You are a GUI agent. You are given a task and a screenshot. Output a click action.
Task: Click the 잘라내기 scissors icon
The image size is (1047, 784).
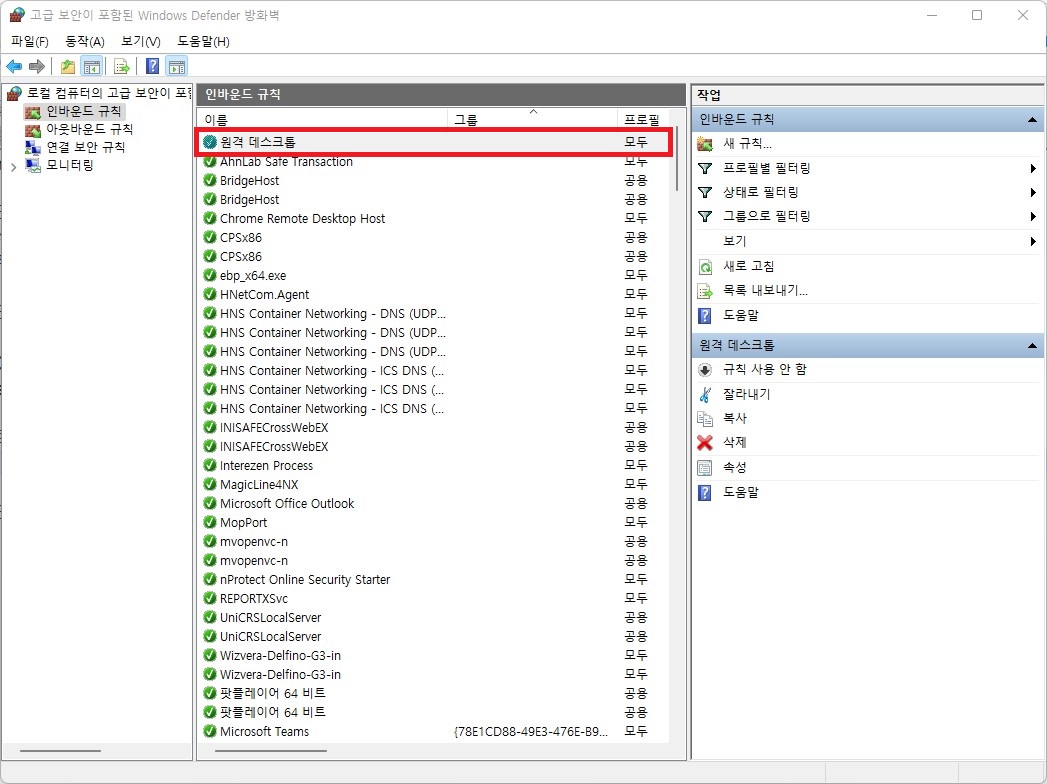pyautogui.click(x=704, y=394)
